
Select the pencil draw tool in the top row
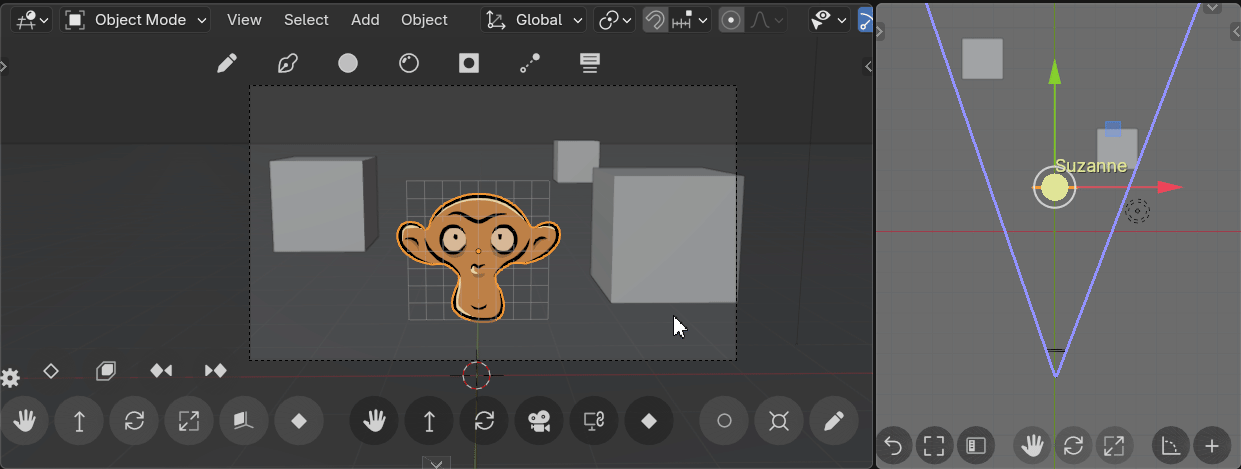pos(227,64)
